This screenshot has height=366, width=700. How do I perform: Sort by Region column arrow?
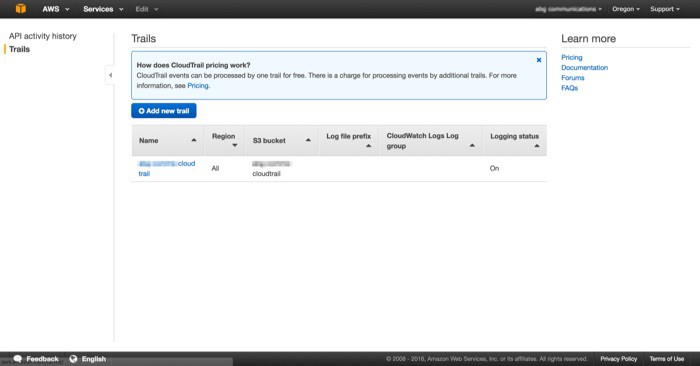[x=234, y=145]
